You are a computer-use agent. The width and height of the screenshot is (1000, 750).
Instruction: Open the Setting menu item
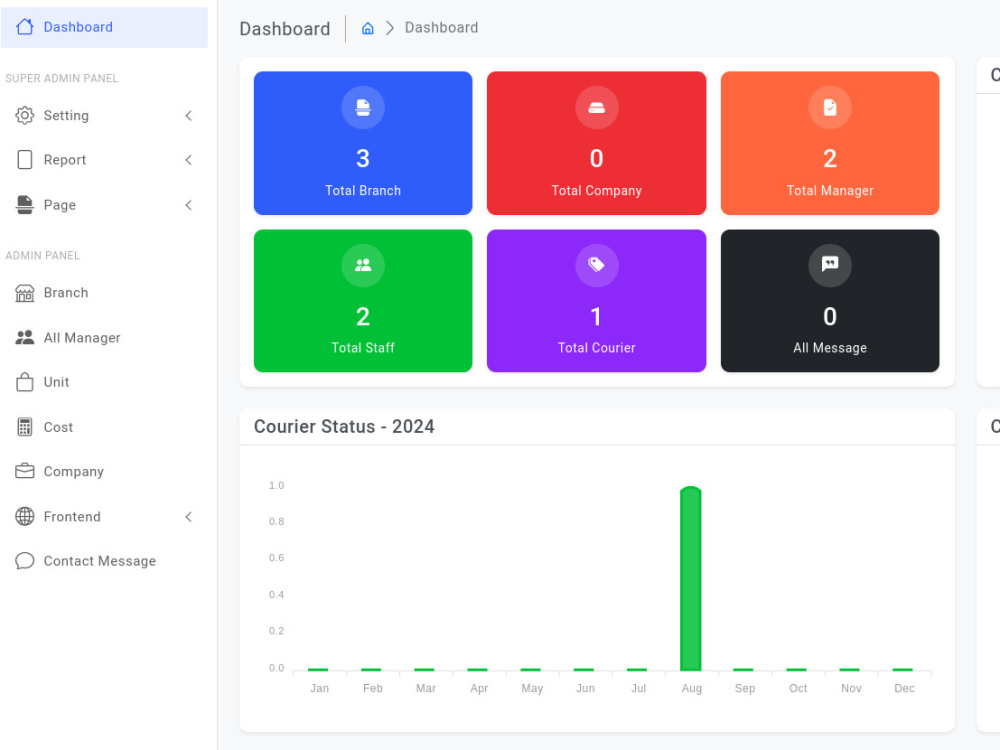tap(104, 115)
